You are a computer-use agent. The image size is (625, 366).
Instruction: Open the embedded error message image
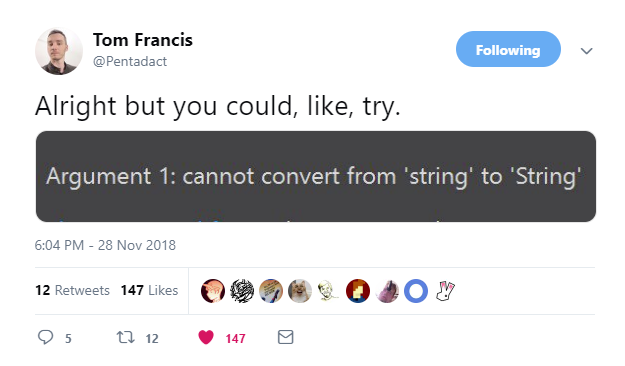click(316, 176)
